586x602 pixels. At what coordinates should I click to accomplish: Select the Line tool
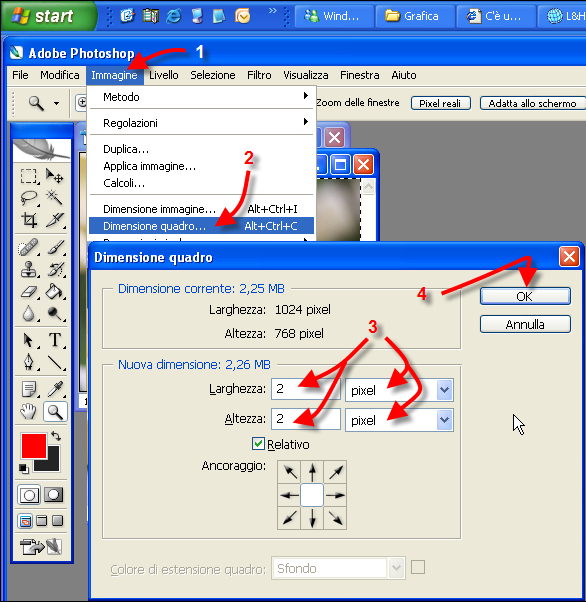(x=55, y=362)
